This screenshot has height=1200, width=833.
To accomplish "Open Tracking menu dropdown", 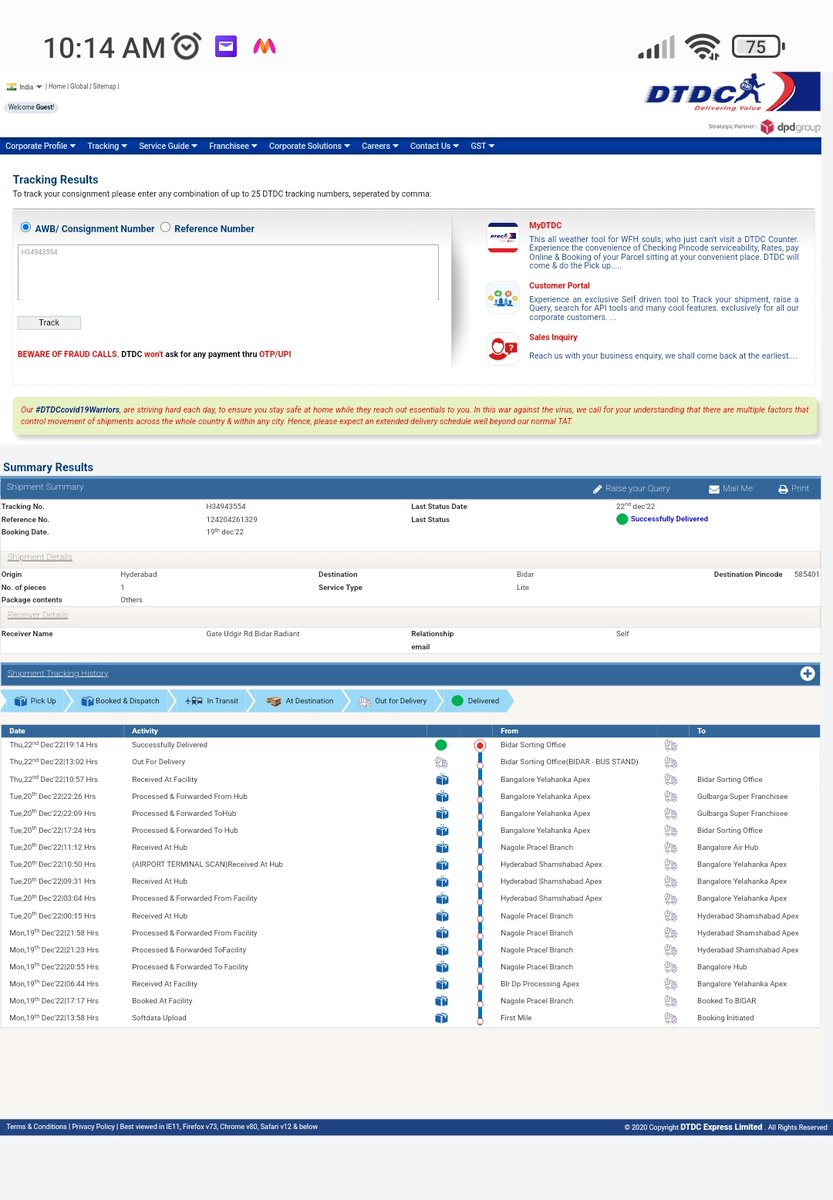I will pos(107,146).
